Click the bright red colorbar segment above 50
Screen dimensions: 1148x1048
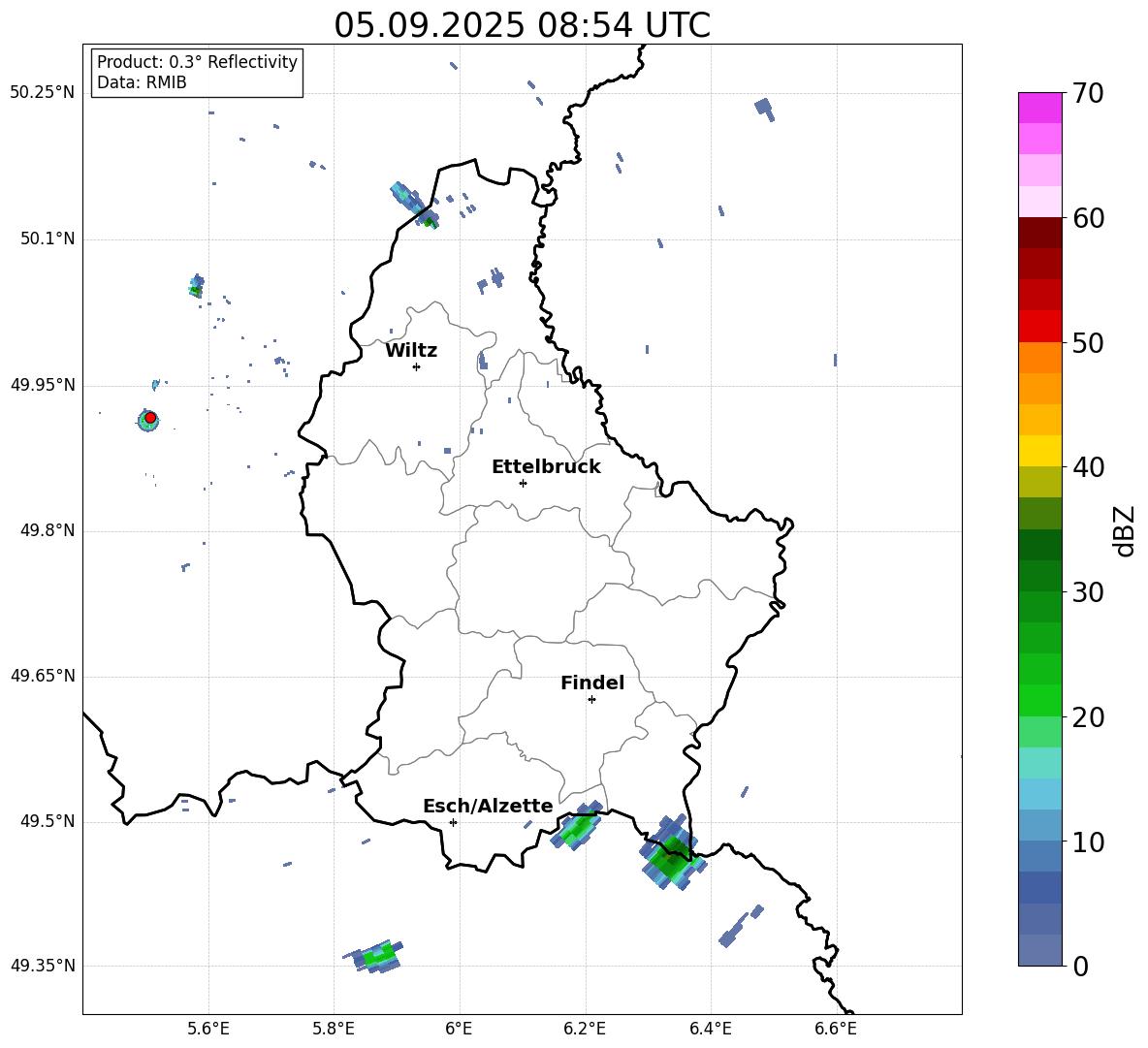[x=1039, y=326]
